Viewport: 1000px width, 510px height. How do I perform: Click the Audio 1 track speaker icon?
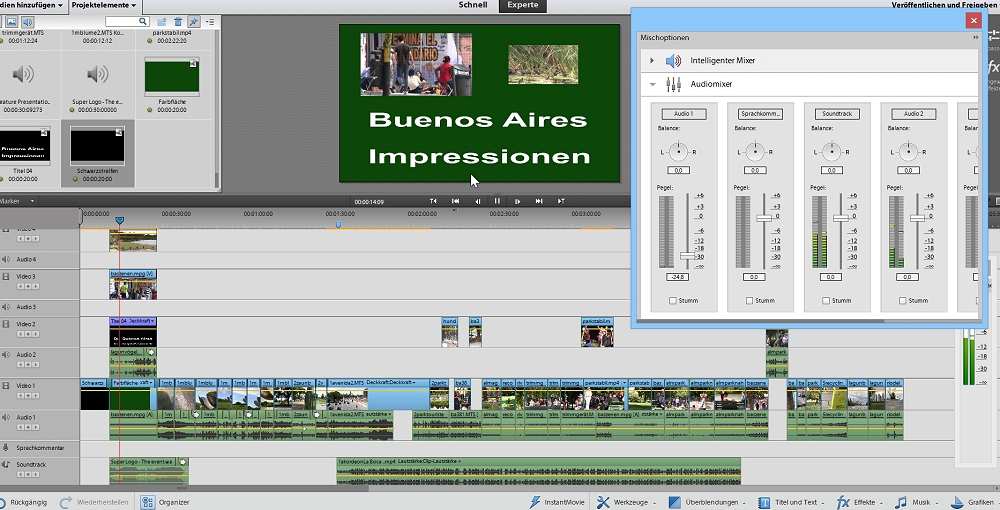[6, 417]
